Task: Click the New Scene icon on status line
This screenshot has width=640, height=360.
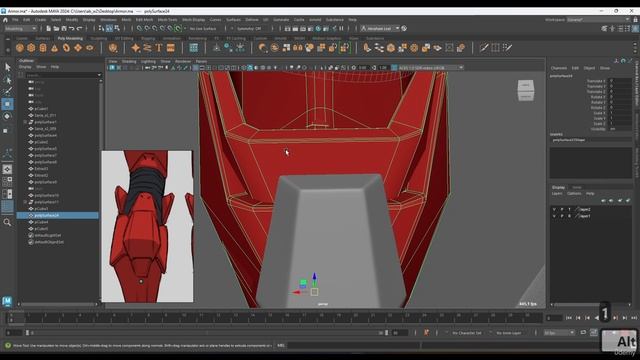Action: (48, 29)
